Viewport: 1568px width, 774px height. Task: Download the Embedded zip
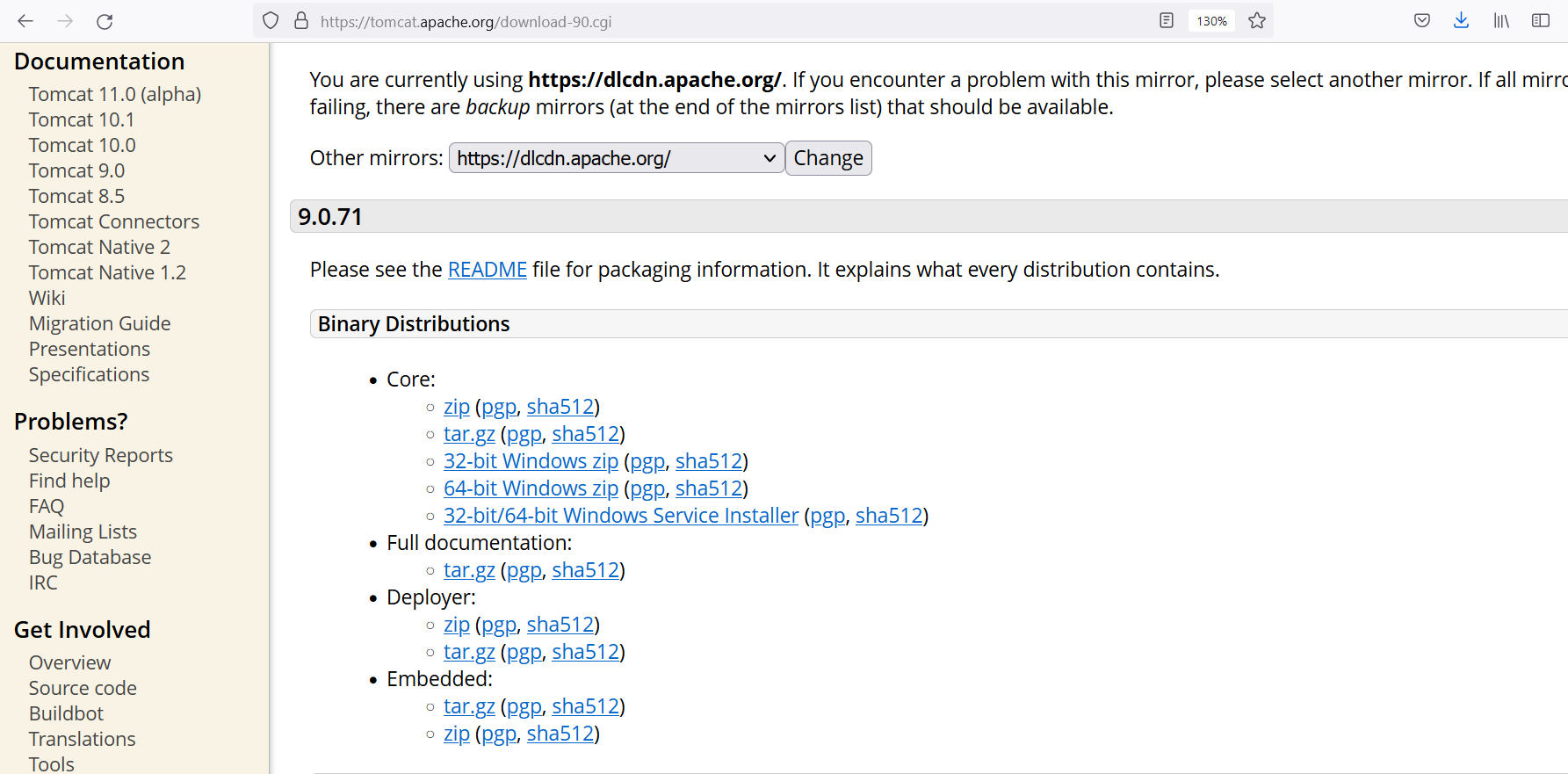[457, 734]
